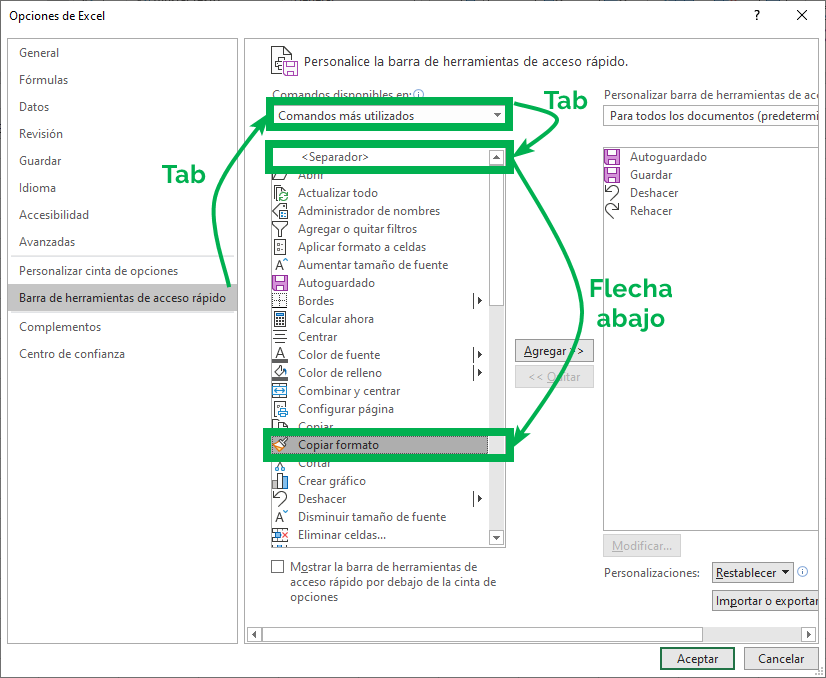
Task: Click the purple Autoguardado icon in commands list
Action: point(280,283)
